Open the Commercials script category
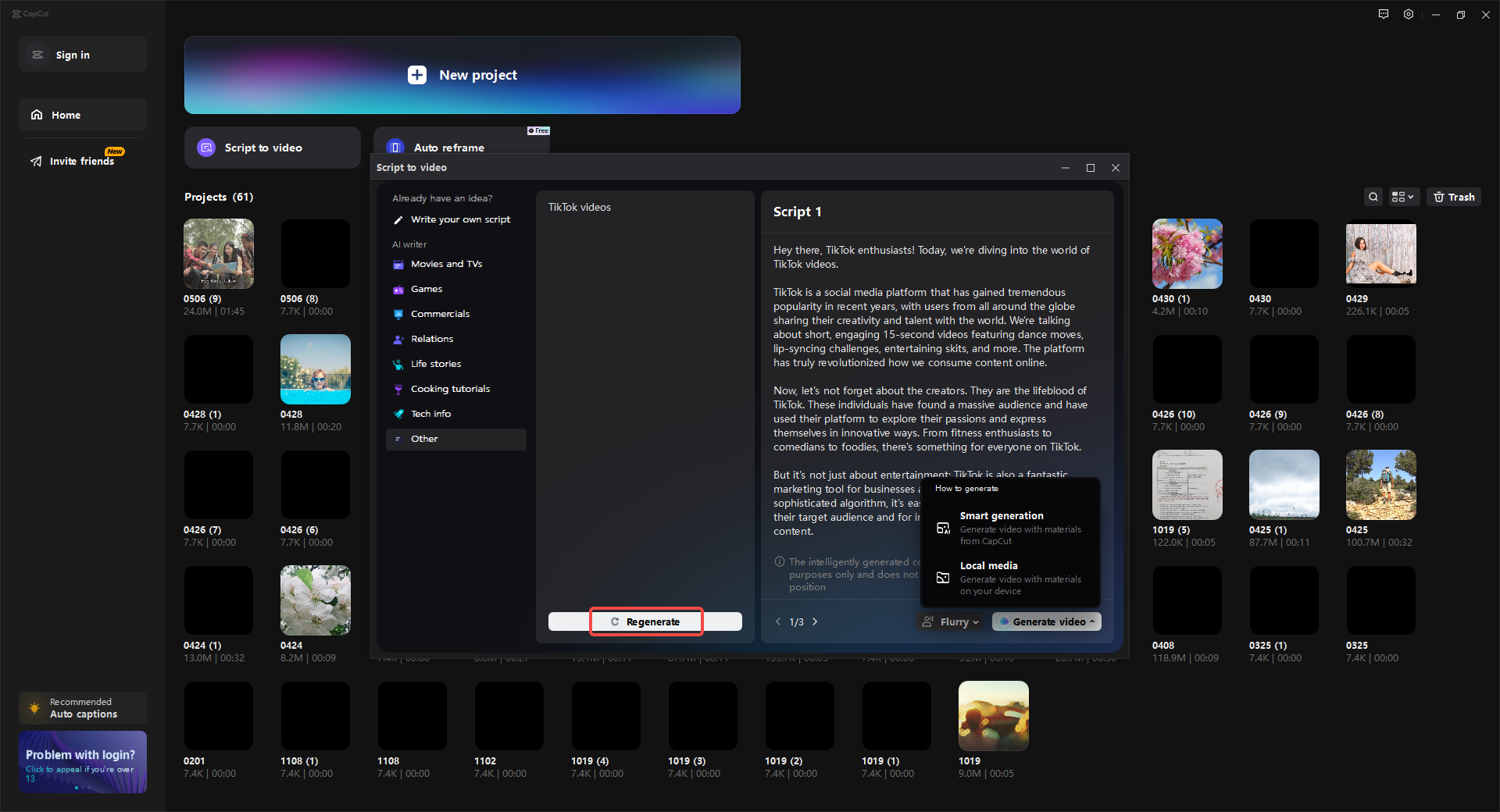1500x812 pixels. click(441, 314)
